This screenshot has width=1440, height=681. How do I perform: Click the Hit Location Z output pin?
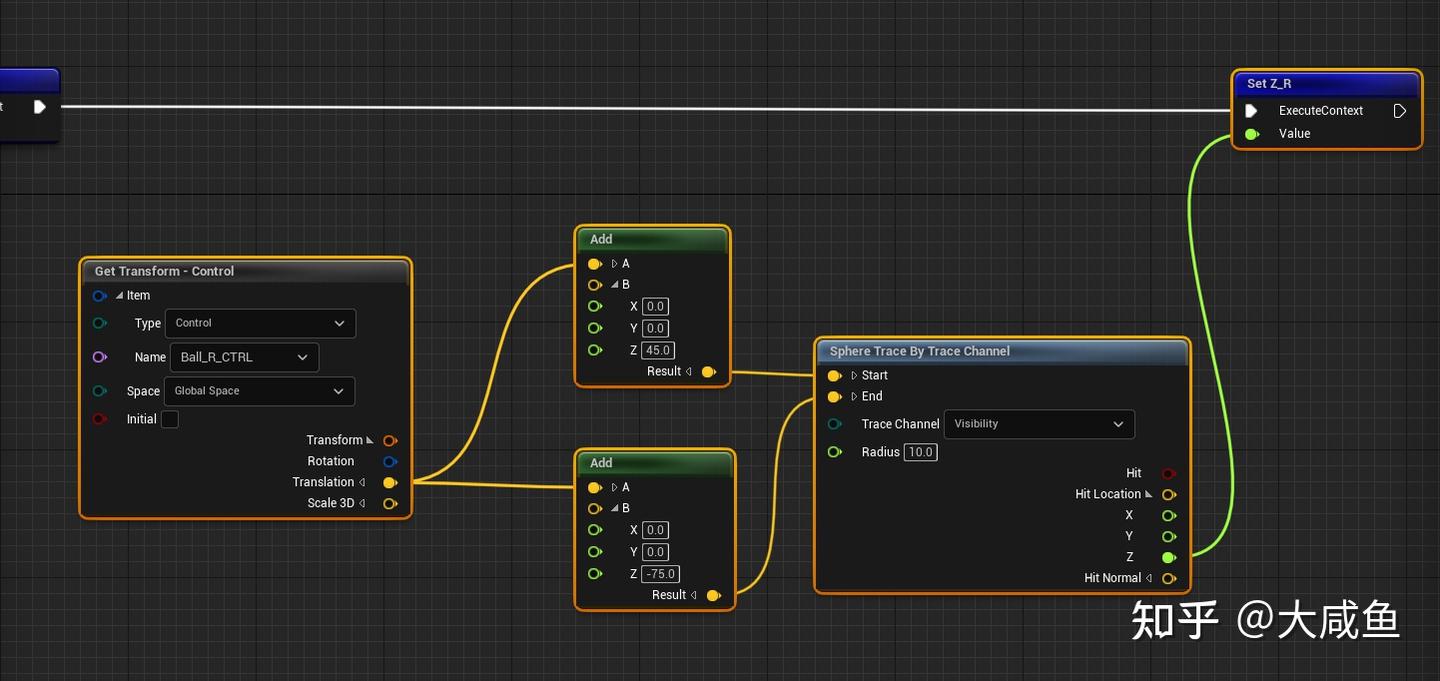coord(1168,557)
